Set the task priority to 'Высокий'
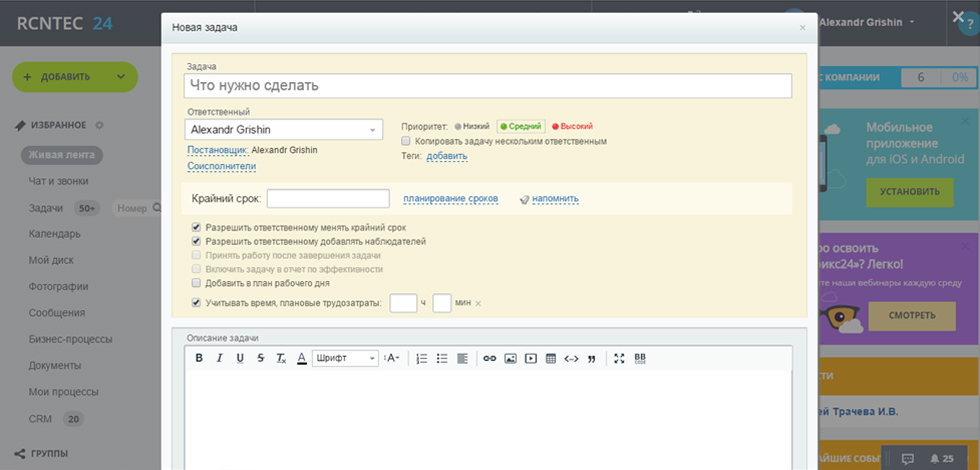This screenshot has width=980, height=470. click(573, 127)
